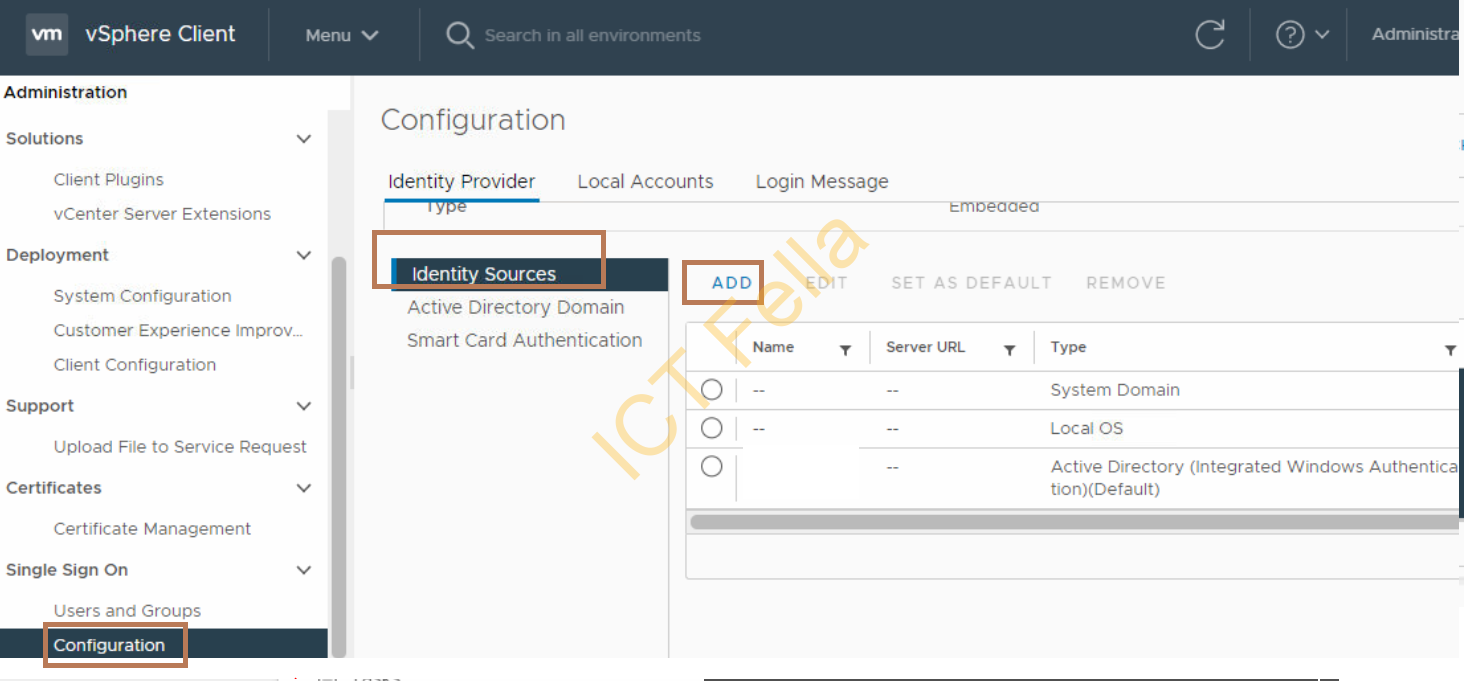
Task: Click the EDIT button
Action: pos(826,283)
